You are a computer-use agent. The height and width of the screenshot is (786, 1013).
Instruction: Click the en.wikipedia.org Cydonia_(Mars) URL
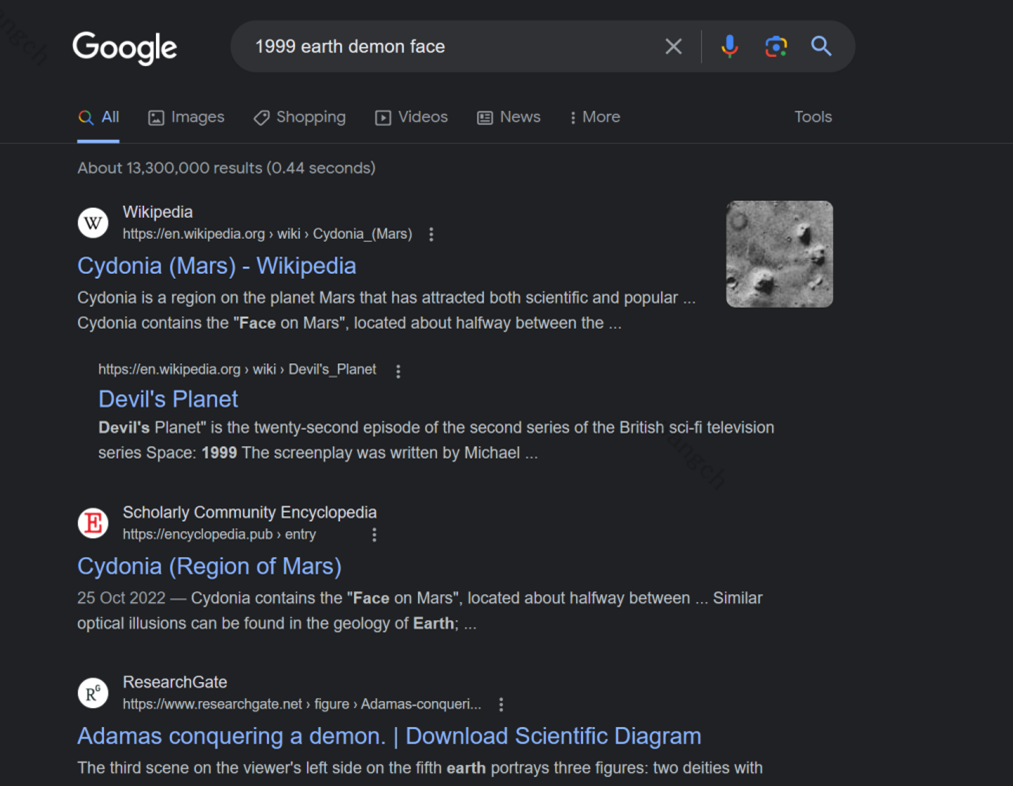(x=267, y=234)
